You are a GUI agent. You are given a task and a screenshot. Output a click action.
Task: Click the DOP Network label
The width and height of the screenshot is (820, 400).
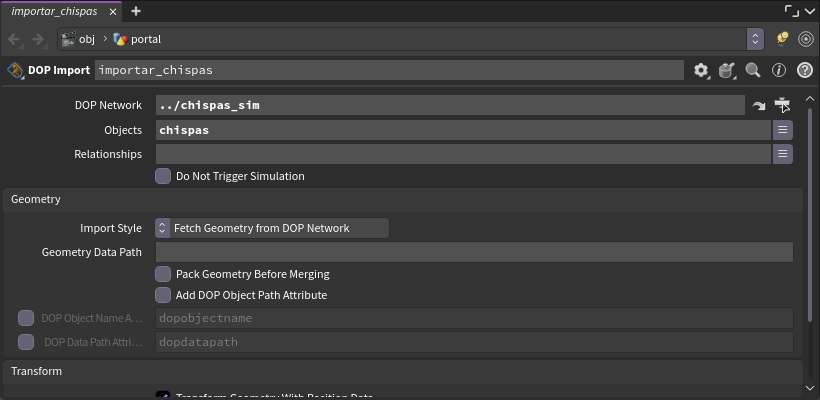[x=108, y=105]
